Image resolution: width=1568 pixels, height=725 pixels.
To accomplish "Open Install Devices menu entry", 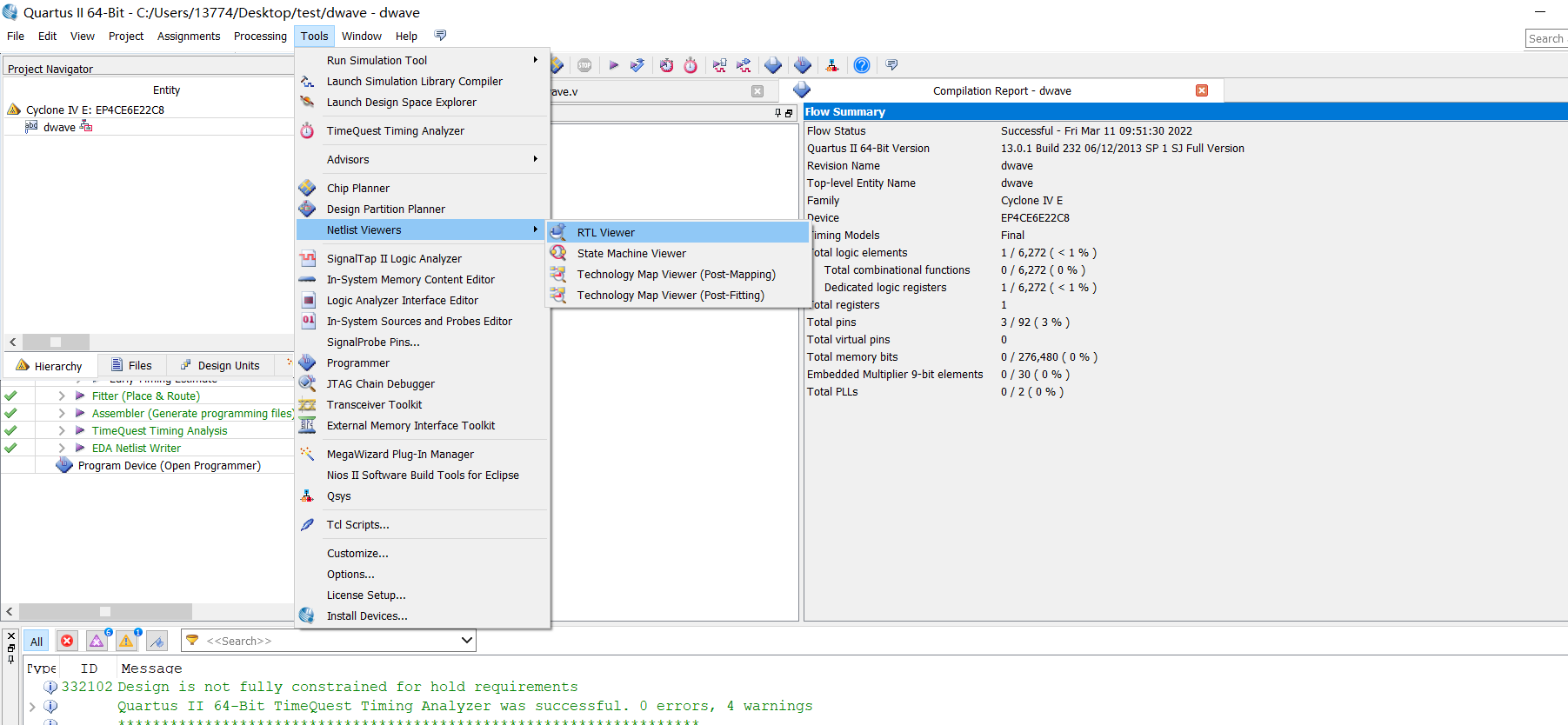I will coord(424,615).
